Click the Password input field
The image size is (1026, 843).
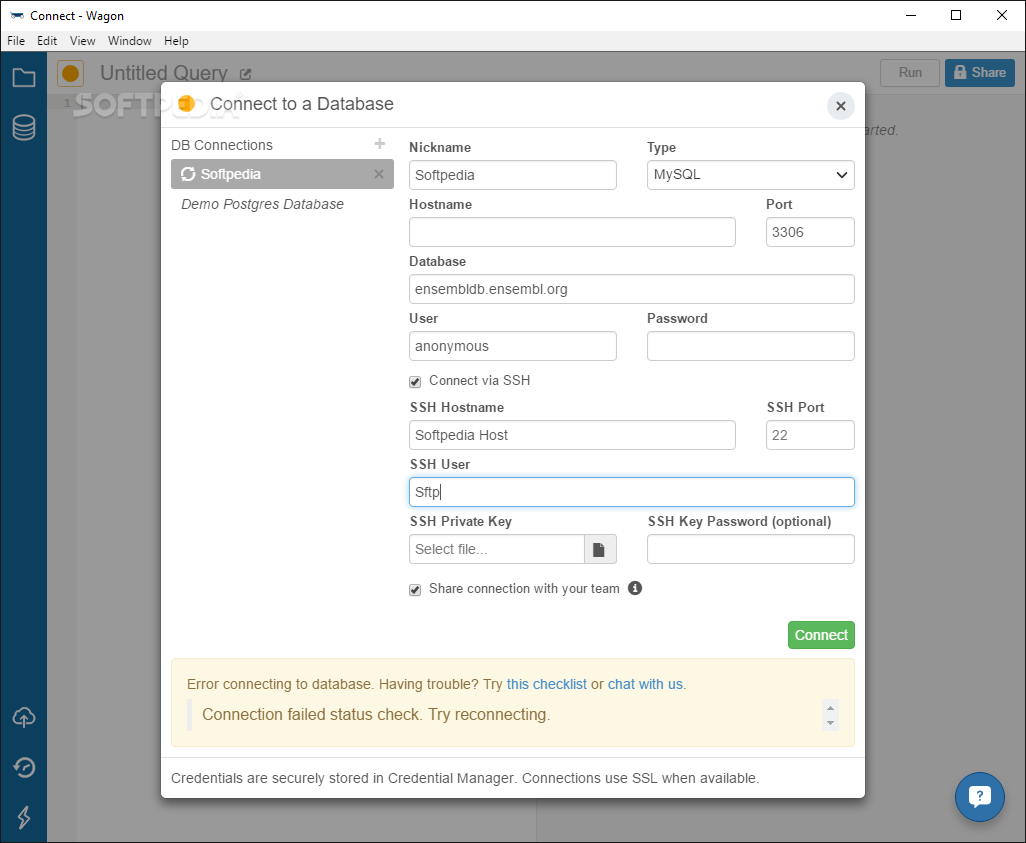click(x=751, y=346)
